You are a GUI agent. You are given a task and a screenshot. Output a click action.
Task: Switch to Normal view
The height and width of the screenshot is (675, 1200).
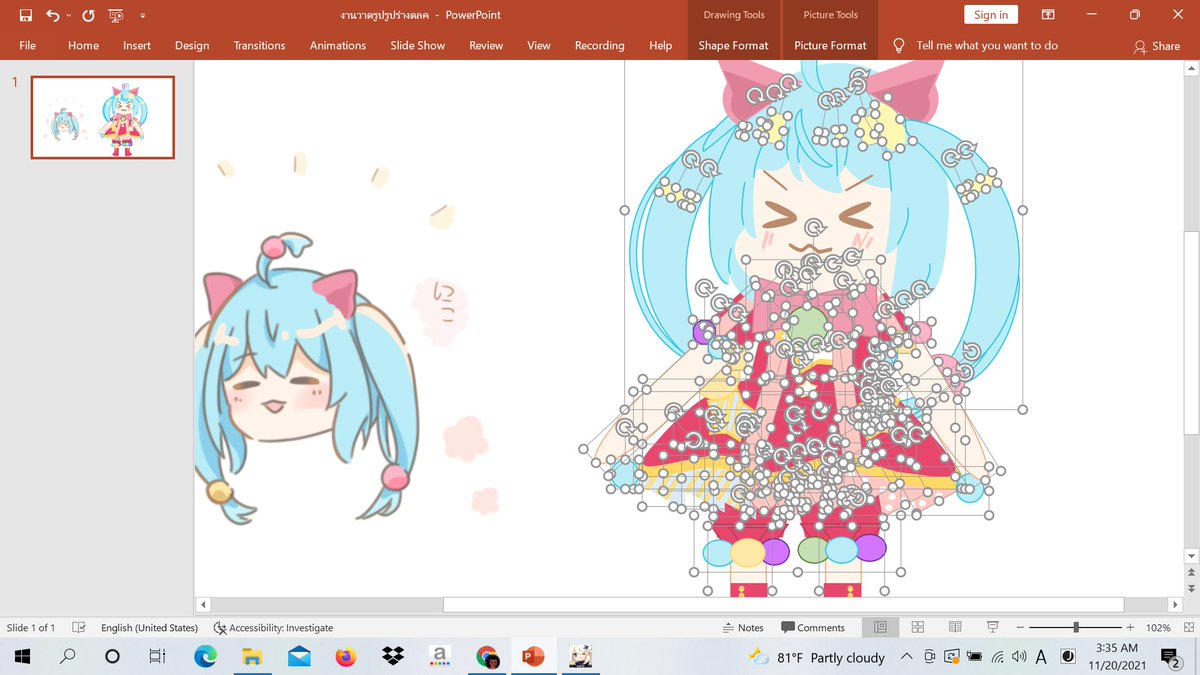880,627
